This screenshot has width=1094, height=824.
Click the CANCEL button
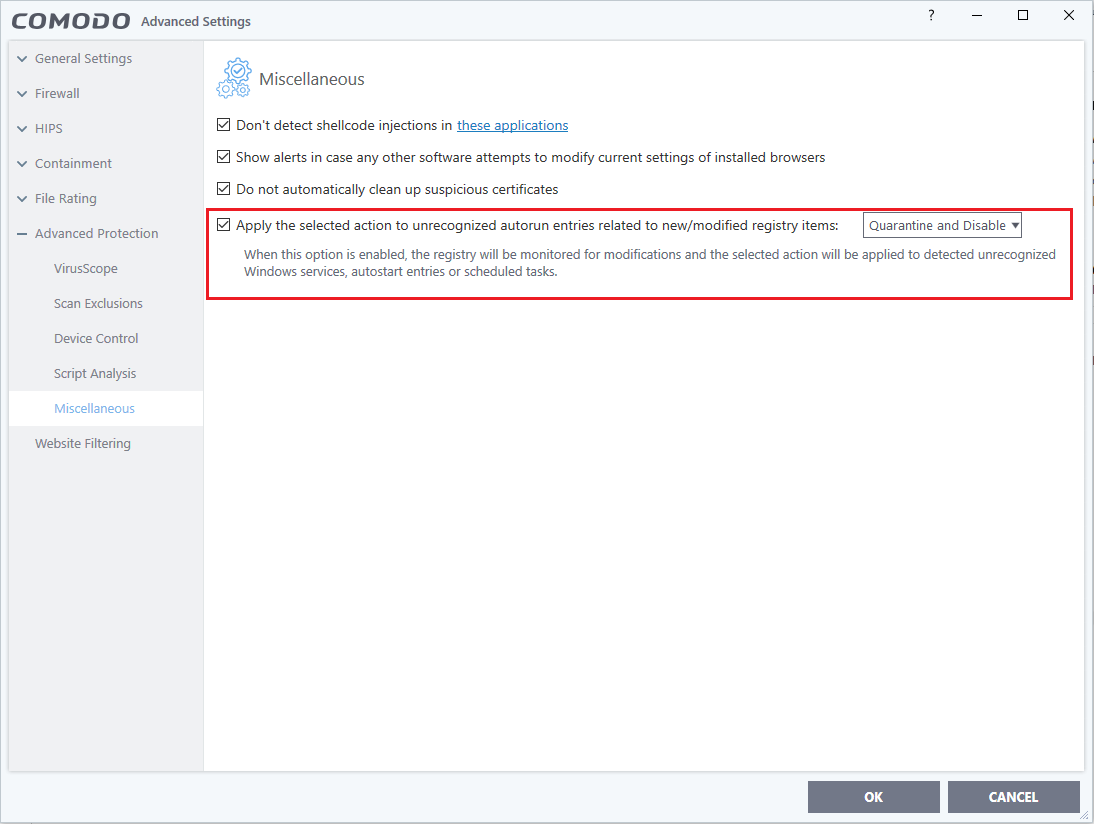1013,797
